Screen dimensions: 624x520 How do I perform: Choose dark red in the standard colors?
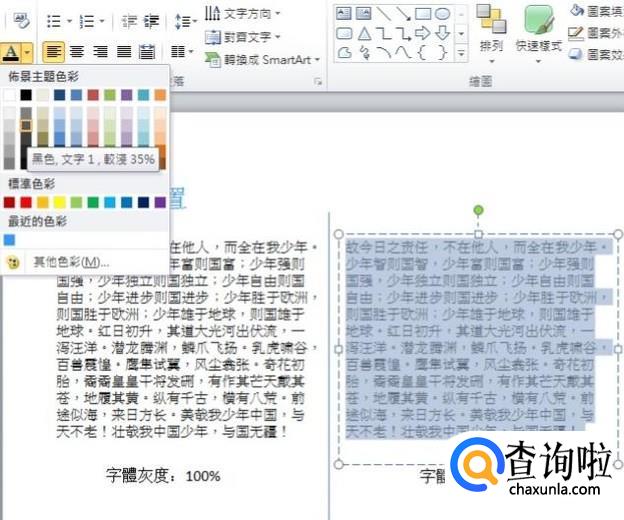[10, 203]
